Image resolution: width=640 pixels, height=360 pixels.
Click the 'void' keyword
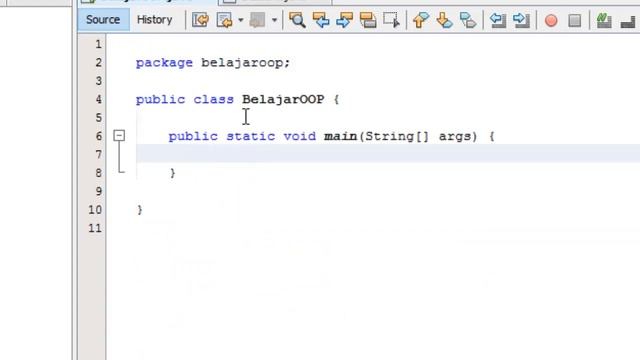[300, 136]
